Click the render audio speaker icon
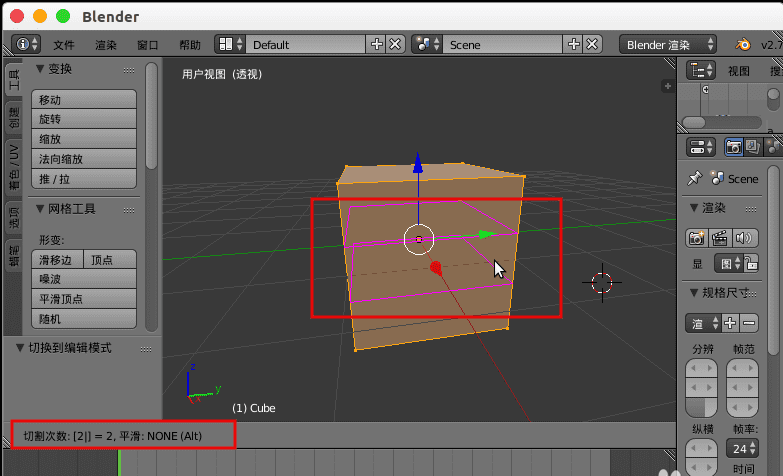The width and height of the screenshot is (783, 476). click(x=744, y=238)
